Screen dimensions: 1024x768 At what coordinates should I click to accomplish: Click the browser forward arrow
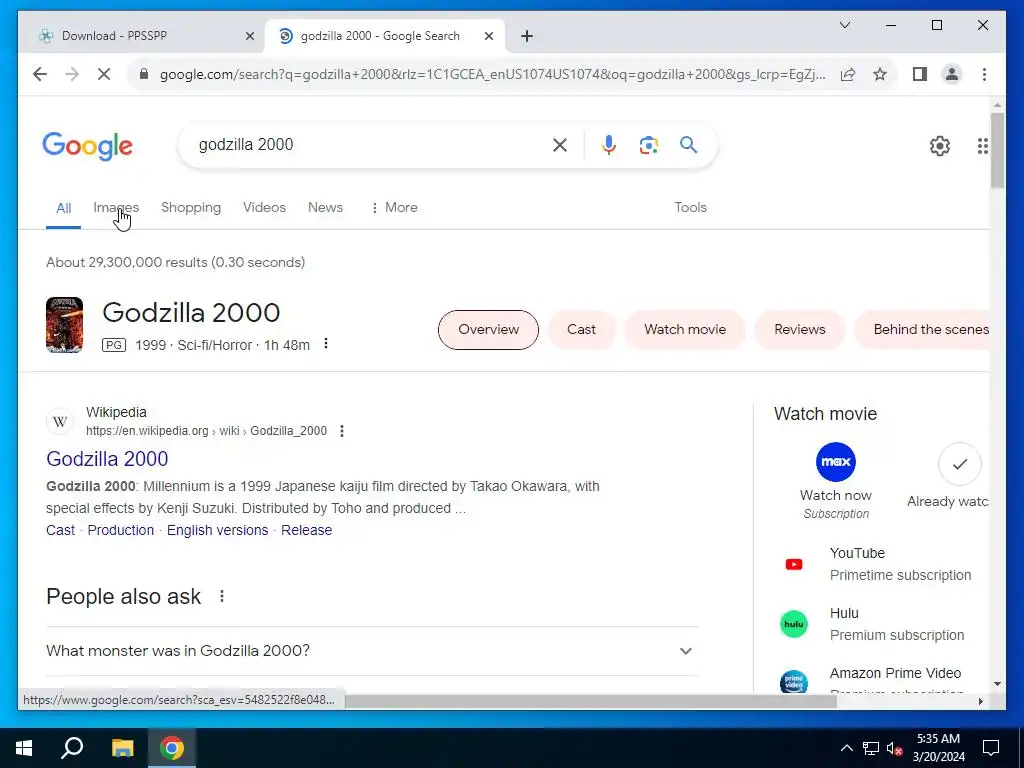pyautogui.click(x=72, y=74)
